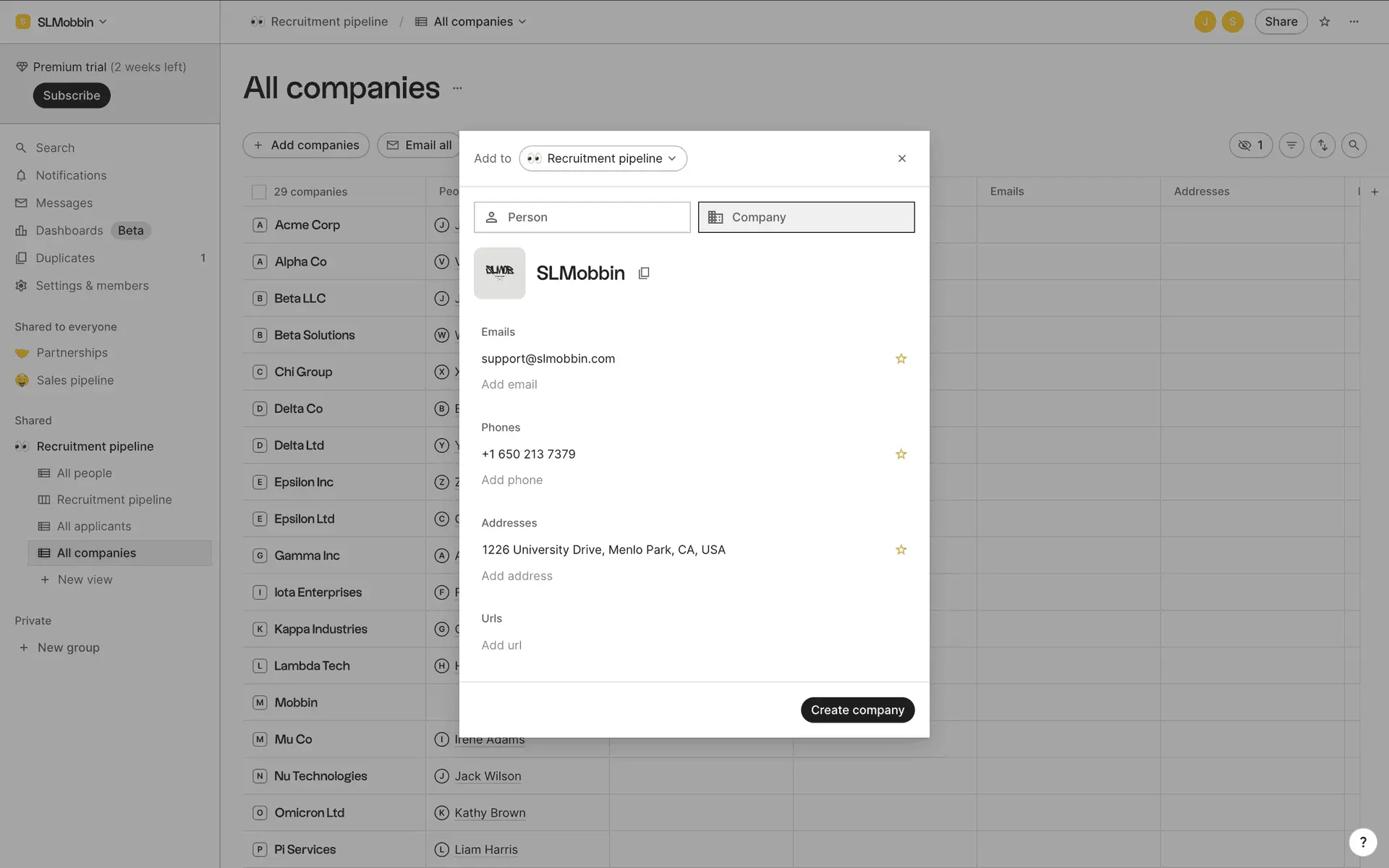Image resolution: width=1389 pixels, height=868 pixels.
Task: Star the support@slmobbin.com email as primary
Action: coord(901,359)
